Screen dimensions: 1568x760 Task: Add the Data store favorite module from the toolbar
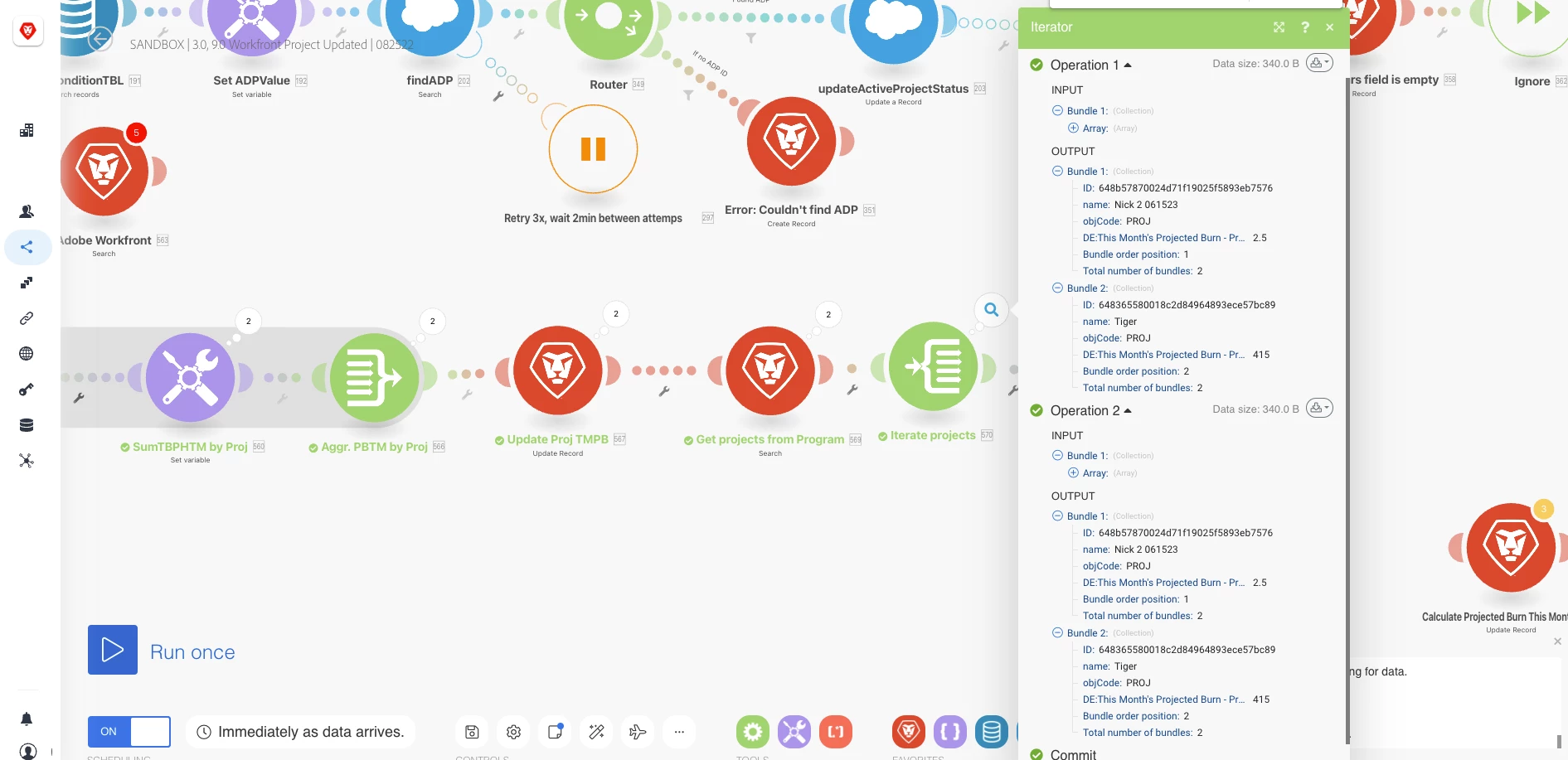tap(992, 732)
